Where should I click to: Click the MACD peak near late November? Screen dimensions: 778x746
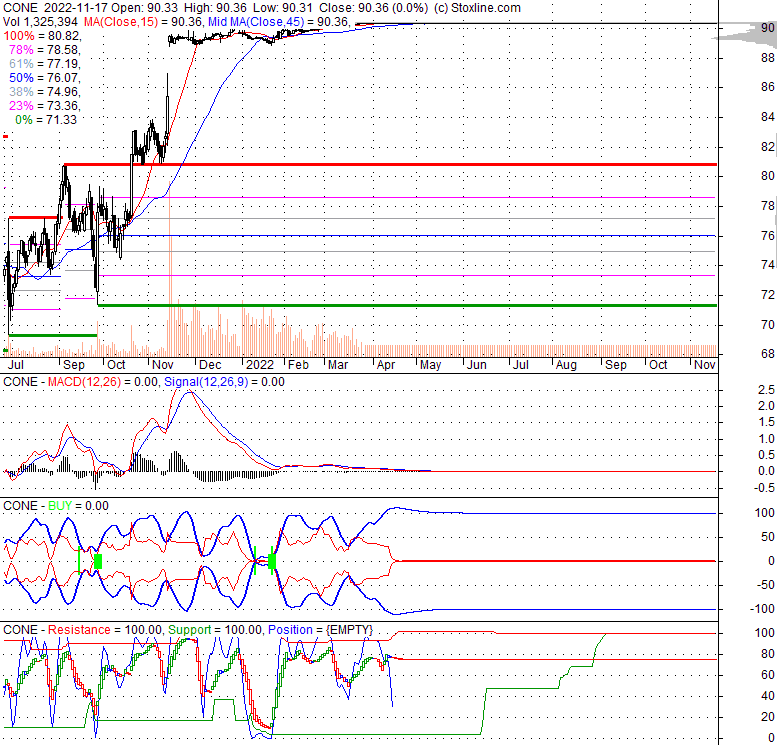tap(188, 392)
